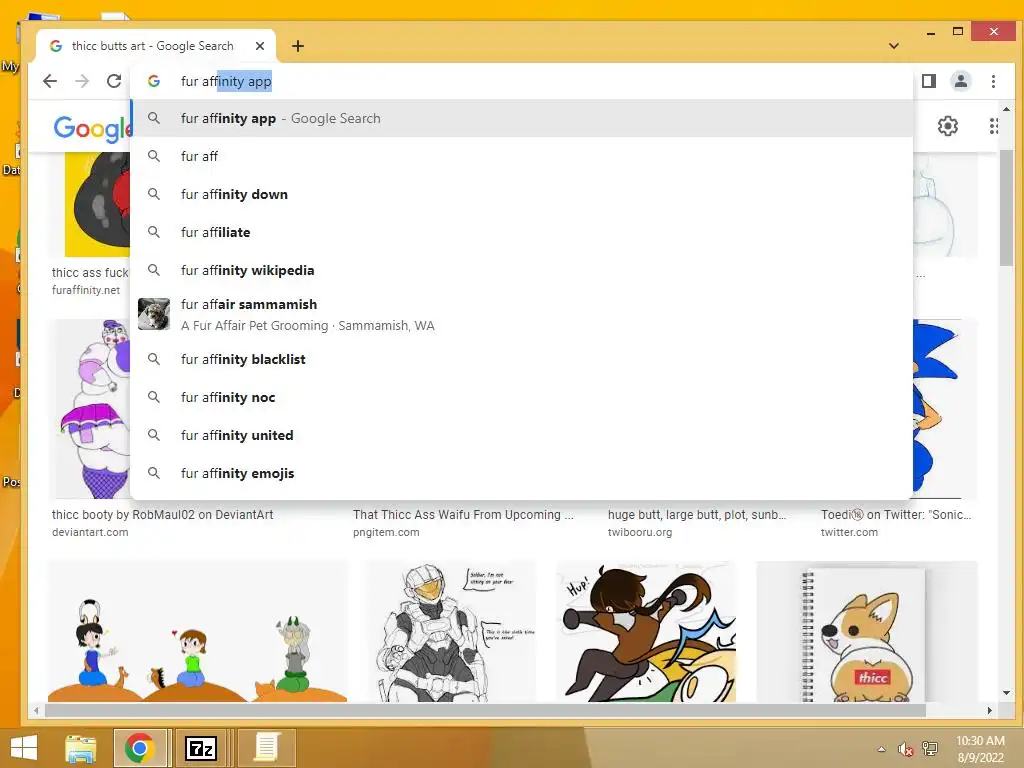Viewport: 1024px width, 768px height.
Task: Click the Google icon in the address bar
Action: click(x=154, y=81)
